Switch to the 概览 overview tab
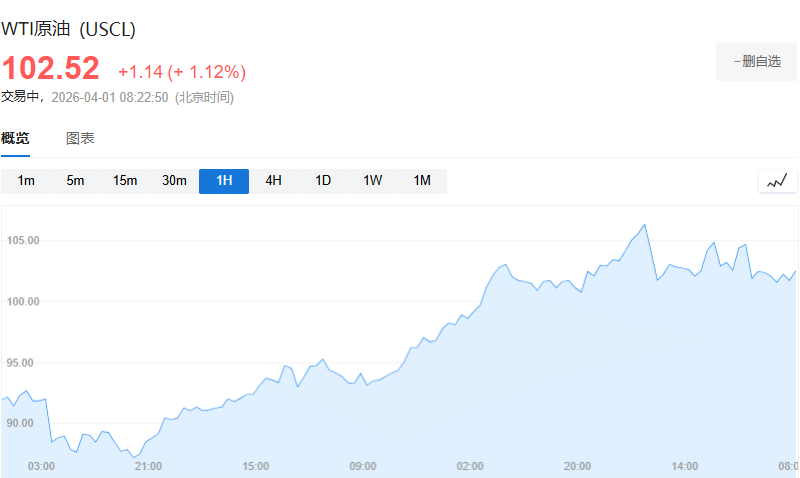 (15, 139)
